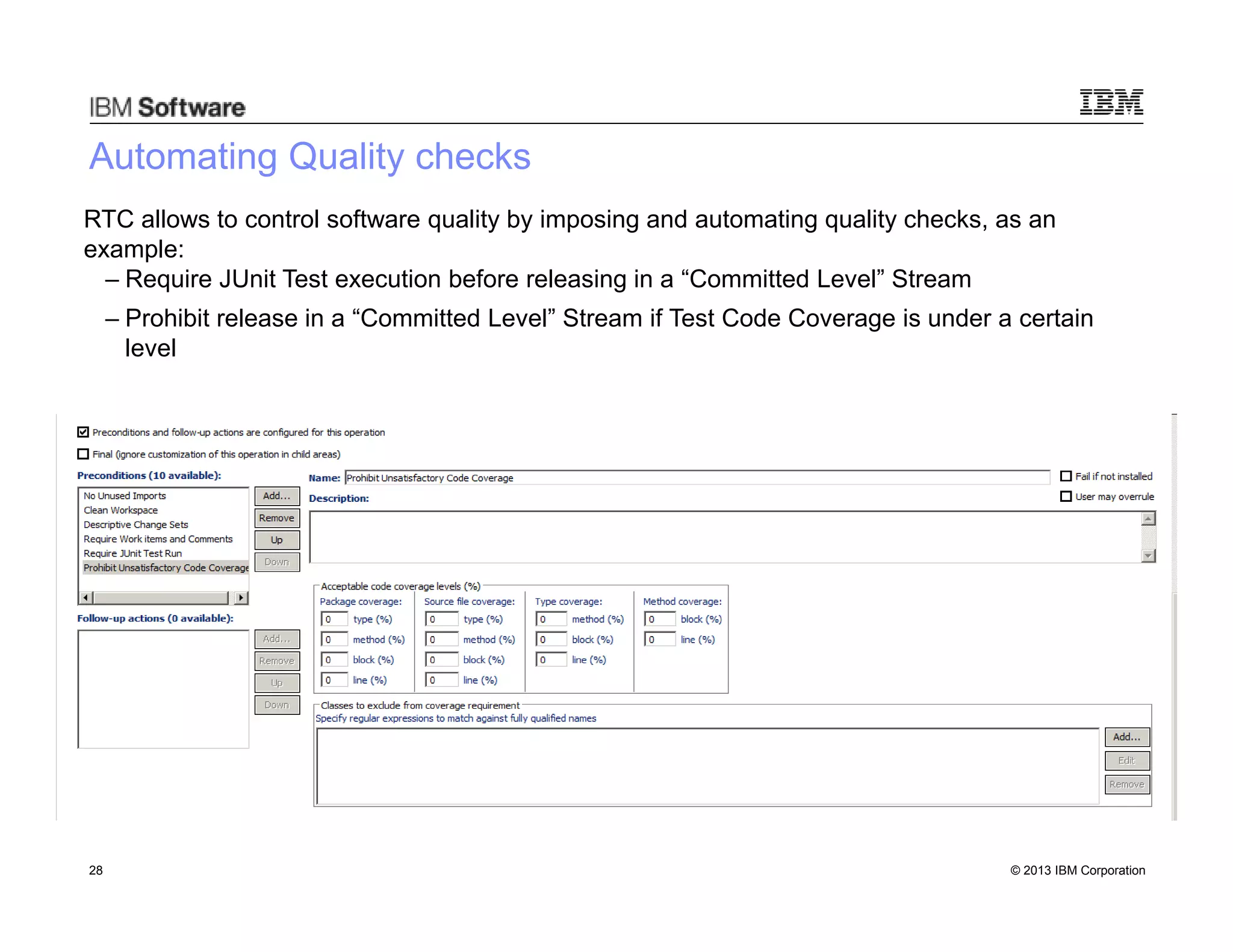Click Add... button for excluded classes
The image size is (1233, 952).
click(1127, 737)
